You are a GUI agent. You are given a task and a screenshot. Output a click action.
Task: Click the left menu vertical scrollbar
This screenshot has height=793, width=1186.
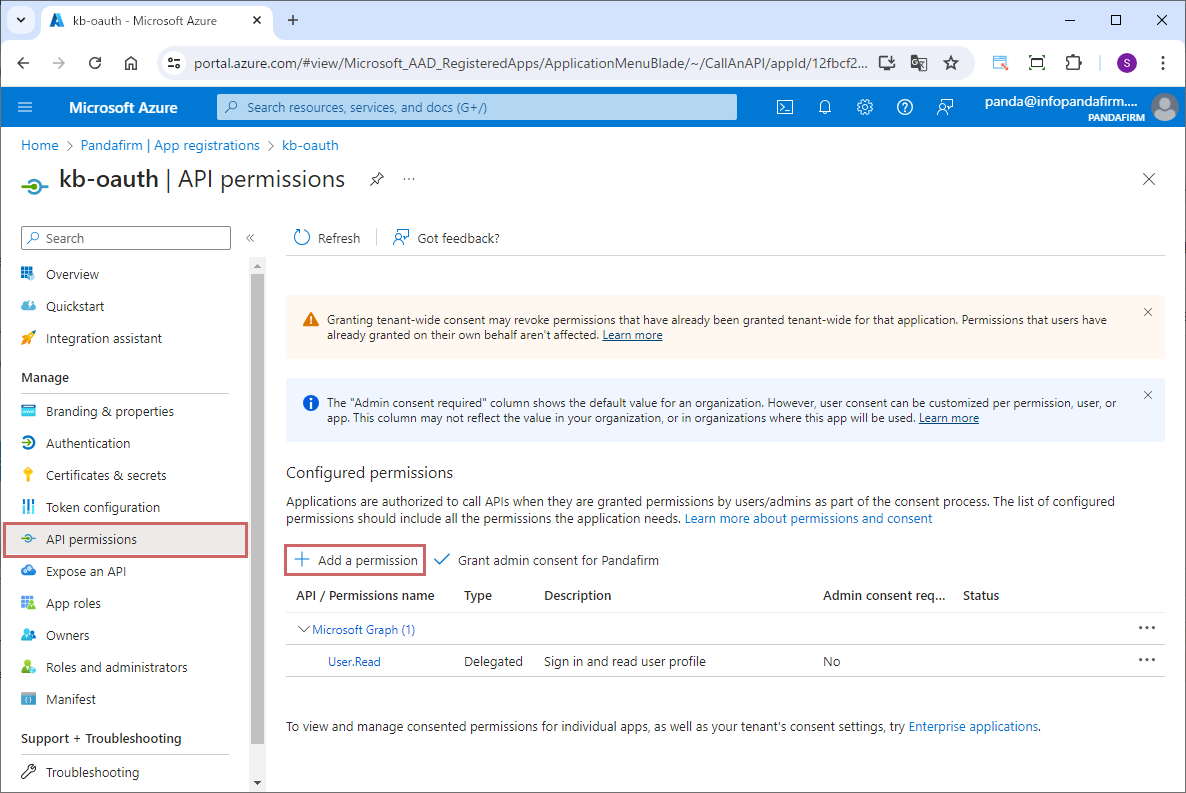(x=257, y=500)
